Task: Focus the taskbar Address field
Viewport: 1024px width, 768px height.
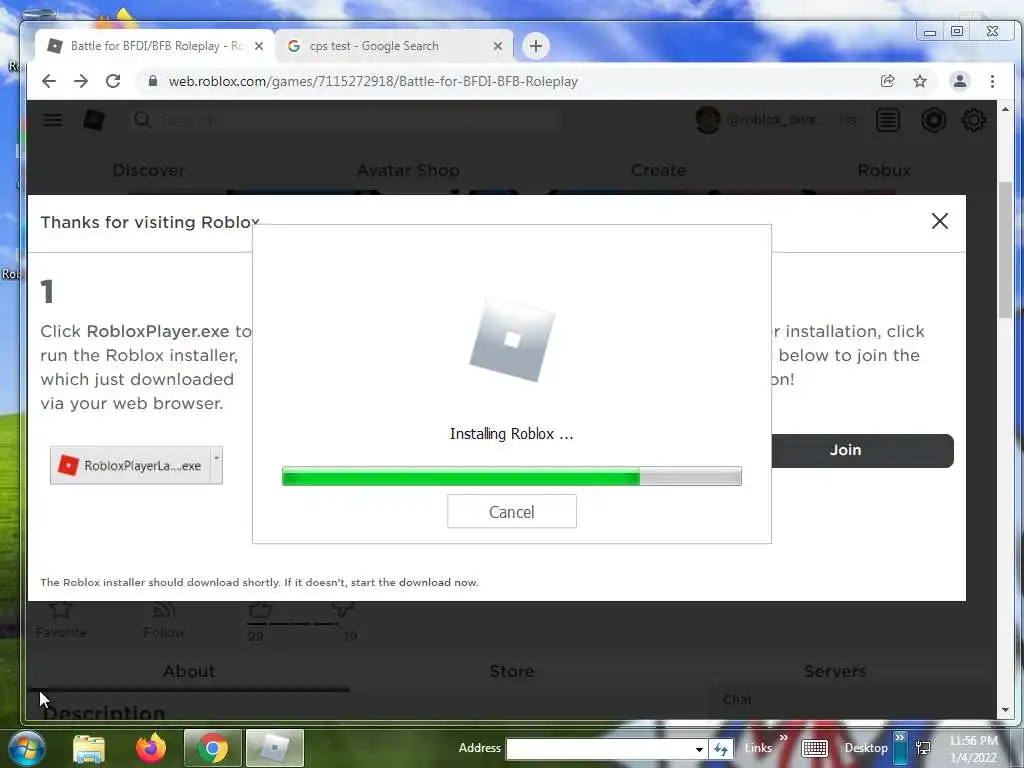Action: [x=599, y=748]
